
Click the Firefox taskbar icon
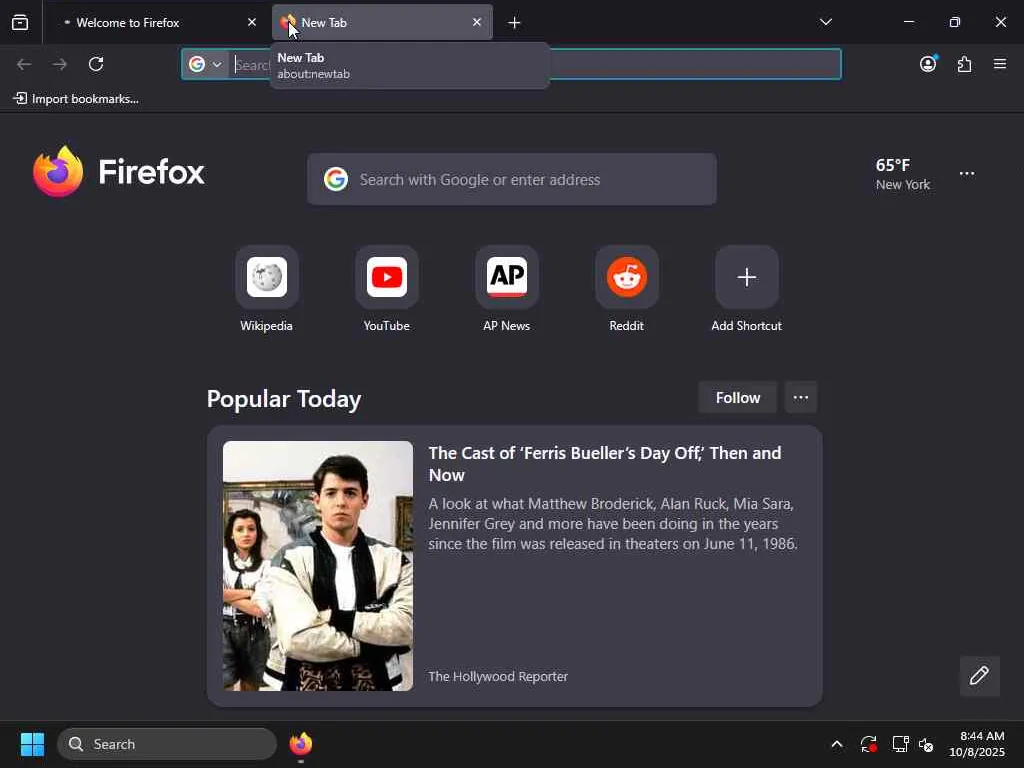coord(300,744)
